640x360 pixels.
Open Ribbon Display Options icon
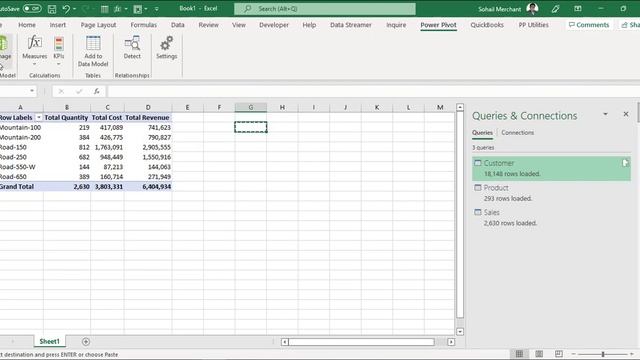click(578, 9)
